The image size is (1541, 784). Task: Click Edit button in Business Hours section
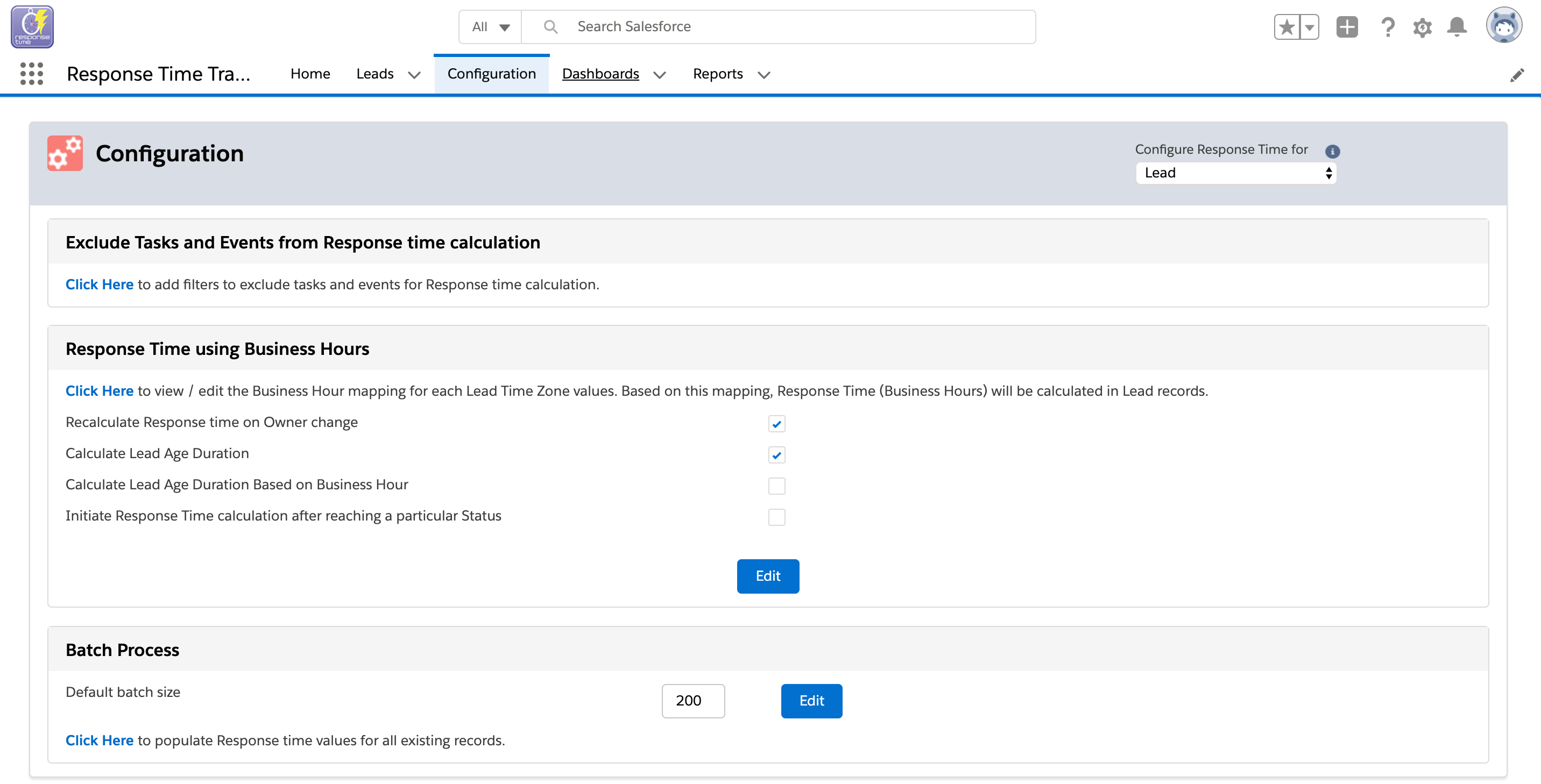pyautogui.click(x=767, y=576)
